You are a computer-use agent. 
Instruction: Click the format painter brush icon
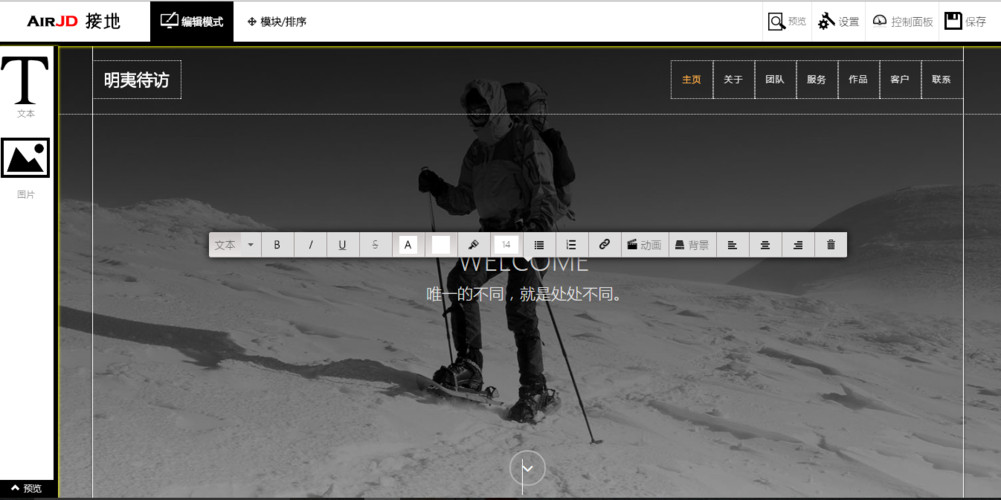pyautogui.click(x=473, y=245)
